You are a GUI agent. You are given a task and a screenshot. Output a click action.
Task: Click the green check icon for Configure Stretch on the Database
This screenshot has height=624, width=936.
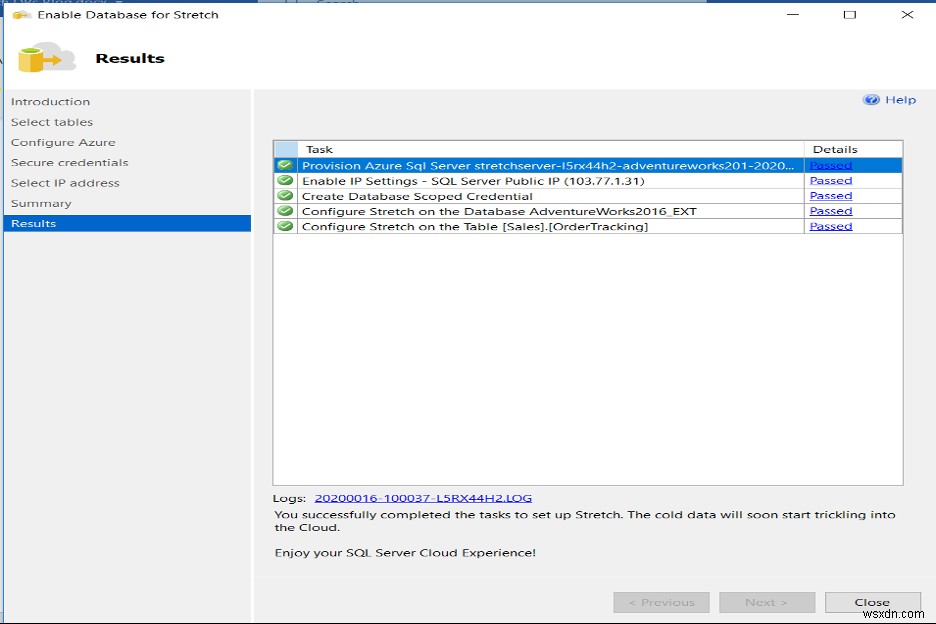[285, 211]
